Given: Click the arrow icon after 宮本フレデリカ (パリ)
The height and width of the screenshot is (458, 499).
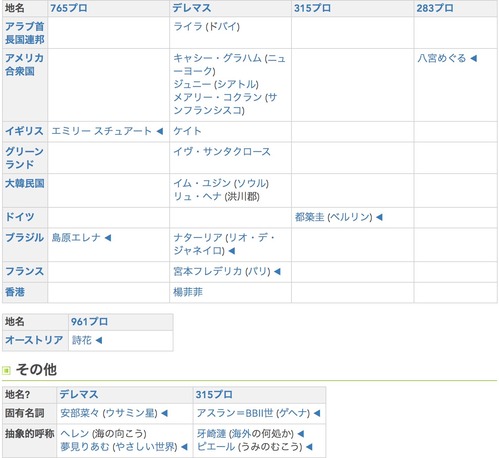Looking at the screenshot, I should [277, 272].
